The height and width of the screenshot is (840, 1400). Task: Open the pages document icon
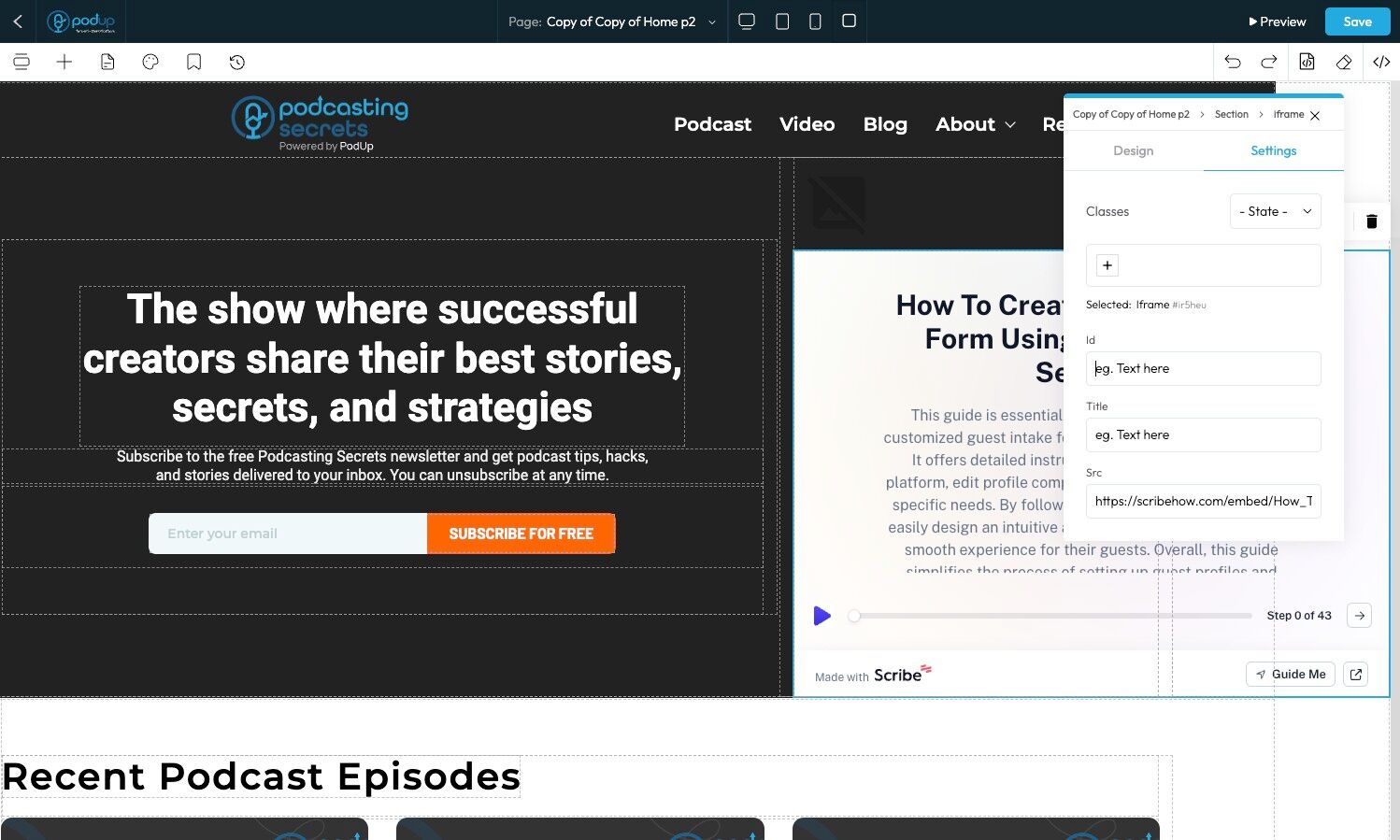pos(107,62)
